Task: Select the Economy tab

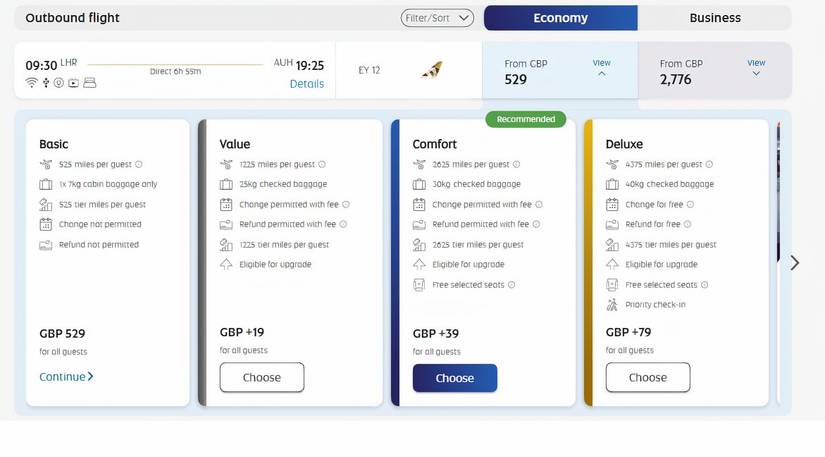Action: [560, 18]
